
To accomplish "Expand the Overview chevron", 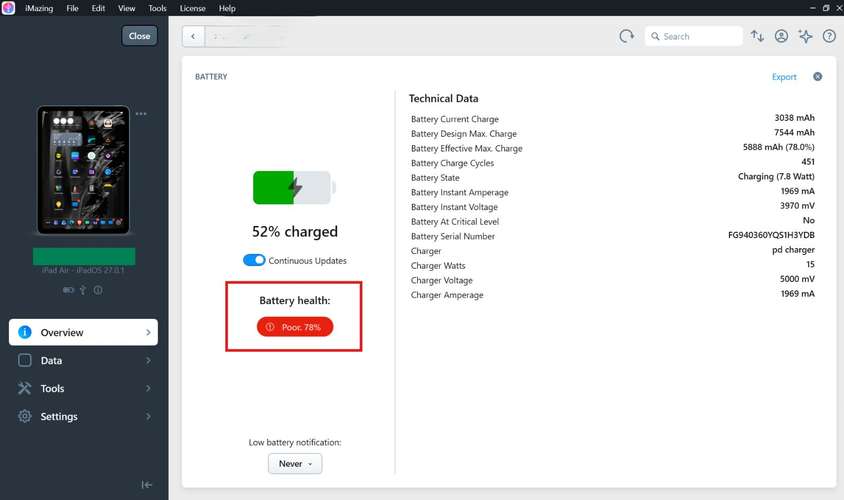I will [148, 332].
